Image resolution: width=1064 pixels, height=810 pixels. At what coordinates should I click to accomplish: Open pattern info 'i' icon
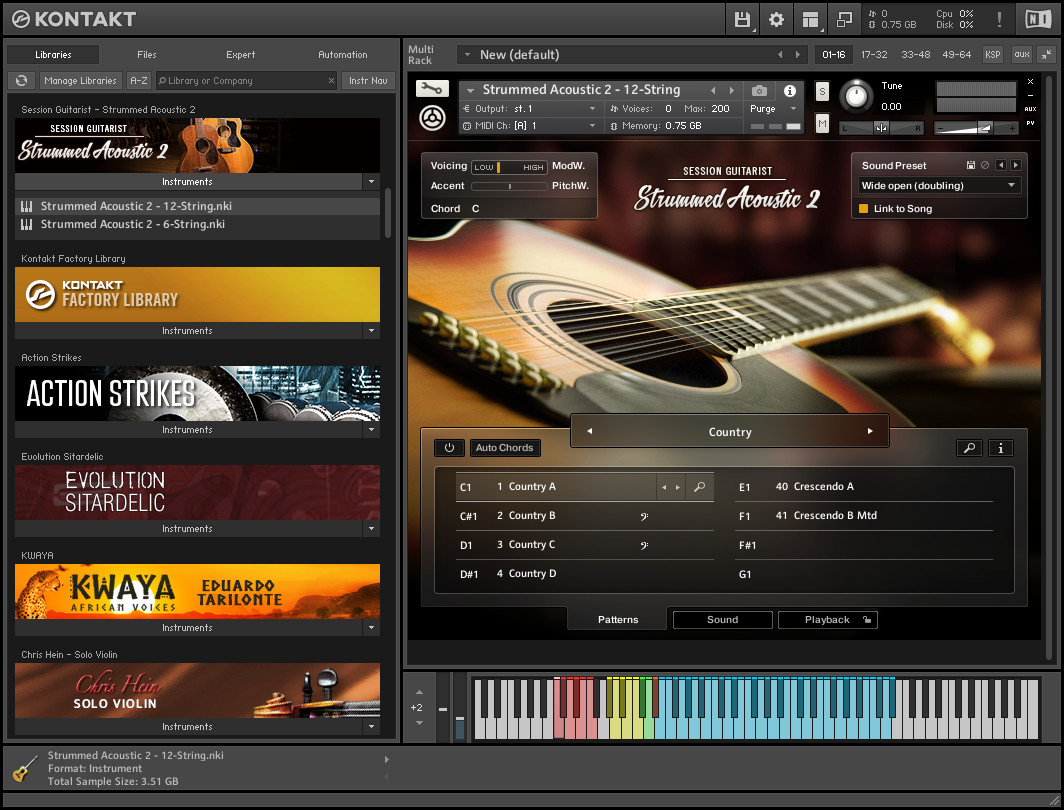point(1000,448)
